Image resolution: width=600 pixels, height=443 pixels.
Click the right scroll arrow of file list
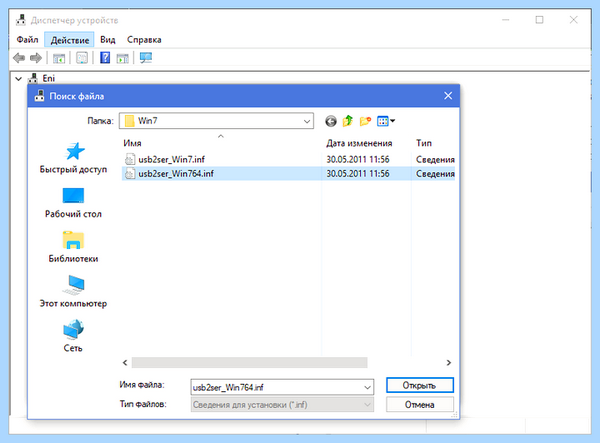[448, 362]
